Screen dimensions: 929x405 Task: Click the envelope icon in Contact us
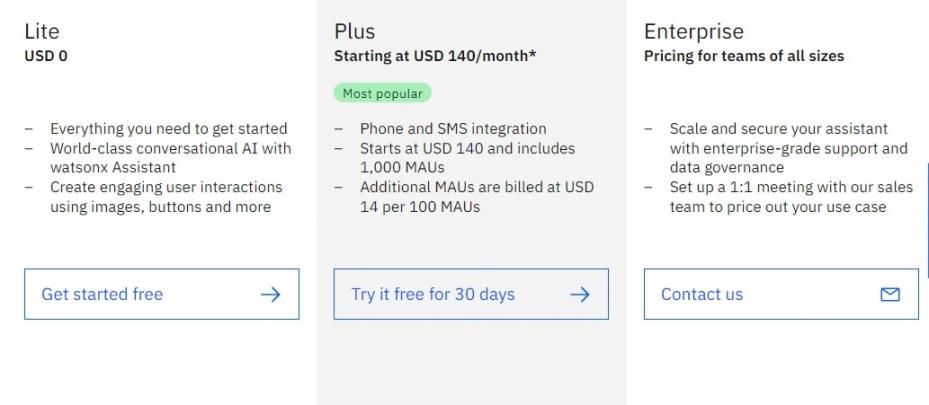pyautogui.click(x=889, y=294)
